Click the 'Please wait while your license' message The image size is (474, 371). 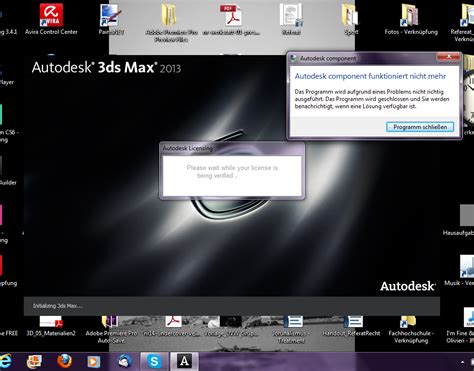pyautogui.click(x=232, y=171)
